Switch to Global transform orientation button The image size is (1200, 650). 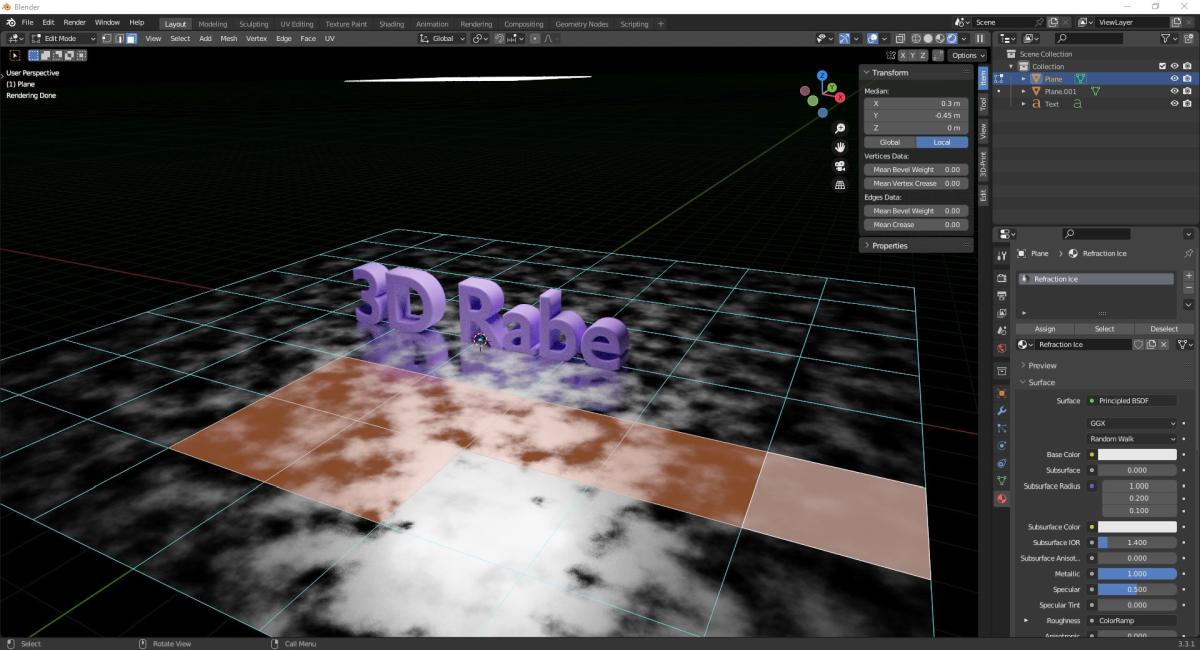(x=889, y=142)
